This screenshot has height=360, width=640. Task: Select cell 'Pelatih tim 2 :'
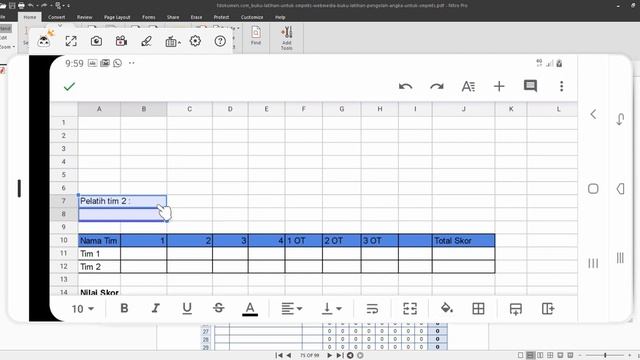(122, 201)
